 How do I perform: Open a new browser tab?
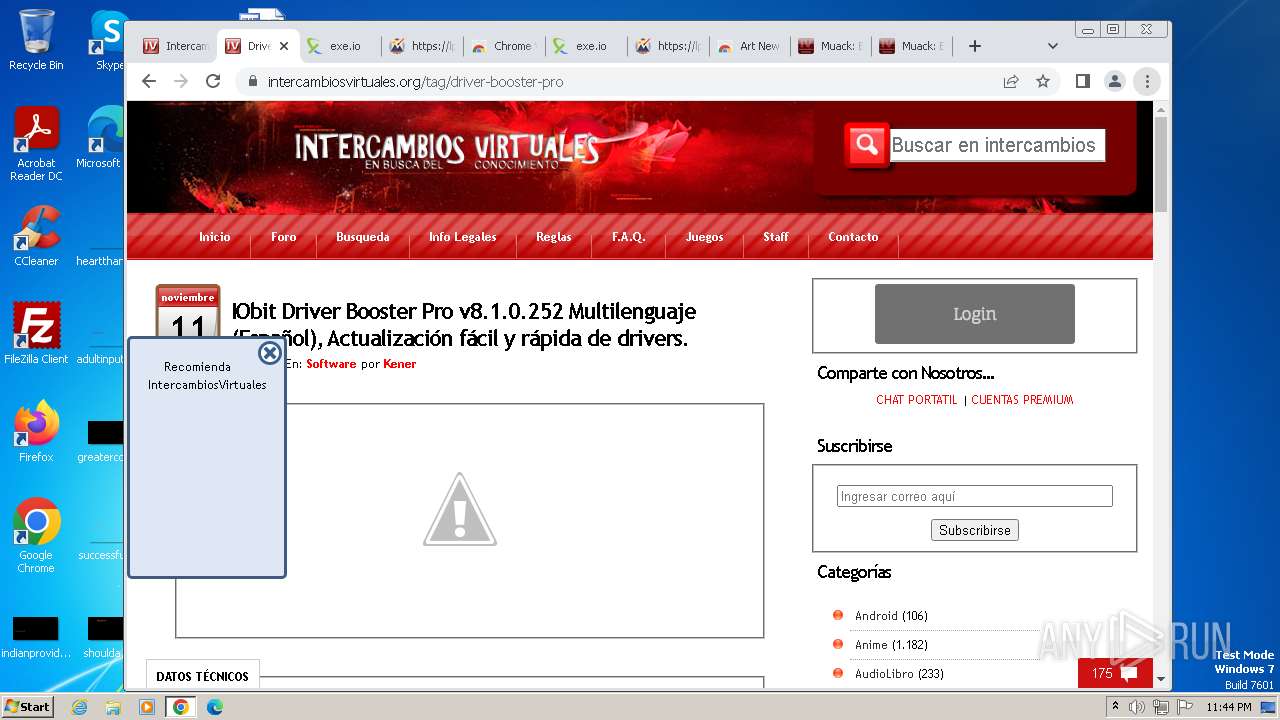(975, 46)
